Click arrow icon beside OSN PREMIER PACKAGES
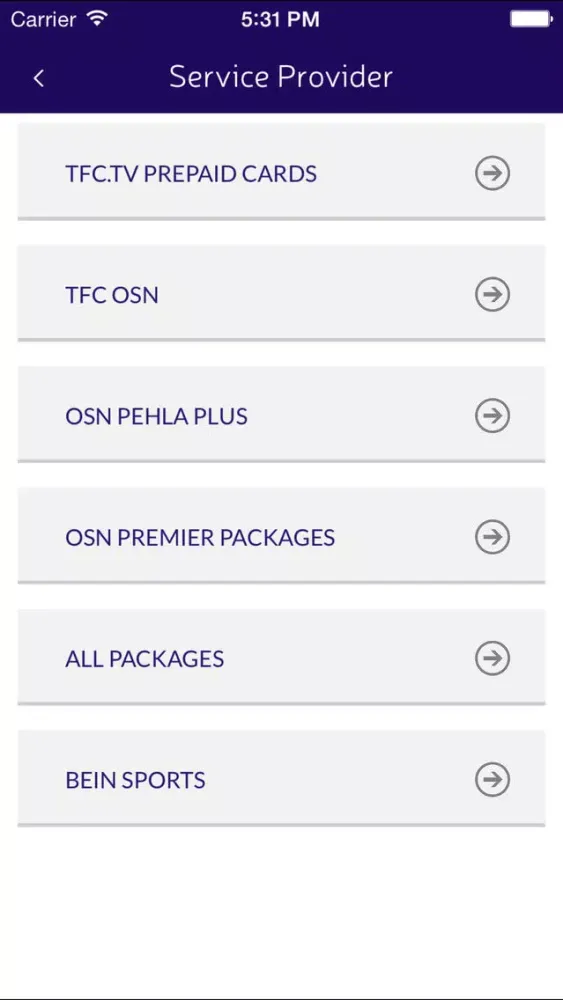This screenshot has width=563, height=1000. [x=492, y=536]
